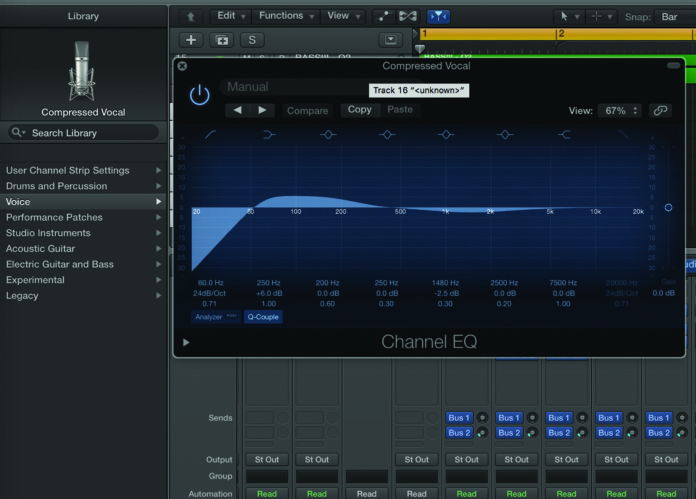
Task: Select Electric Guitar and Bass category
Action: (83, 264)
